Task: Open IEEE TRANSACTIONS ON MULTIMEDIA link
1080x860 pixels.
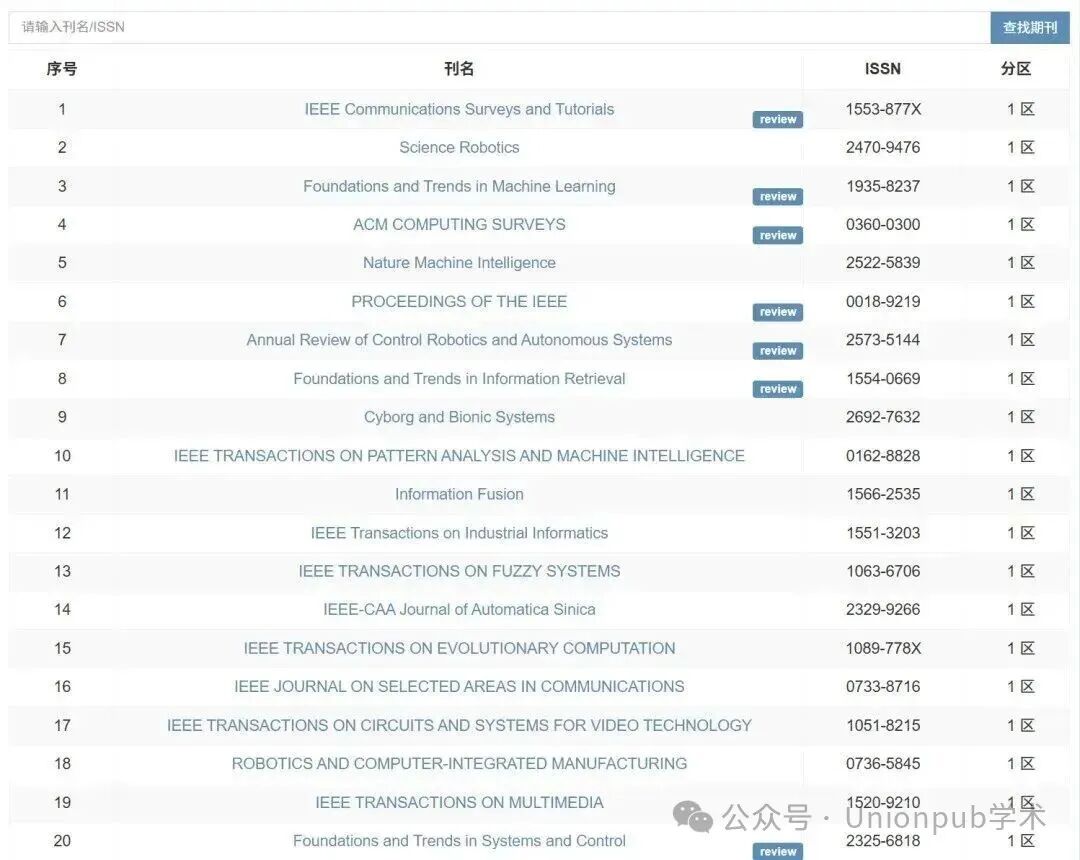Action: point(459,802)
